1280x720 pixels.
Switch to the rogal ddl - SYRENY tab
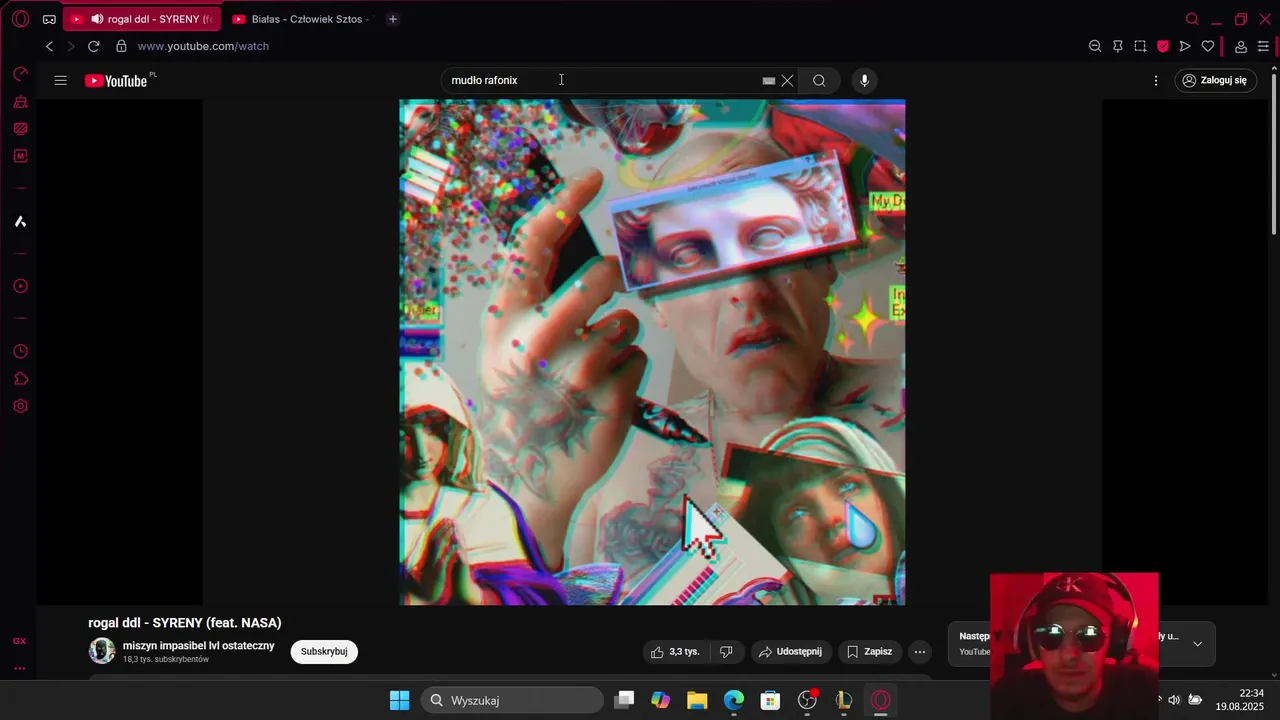click(141, 19)
